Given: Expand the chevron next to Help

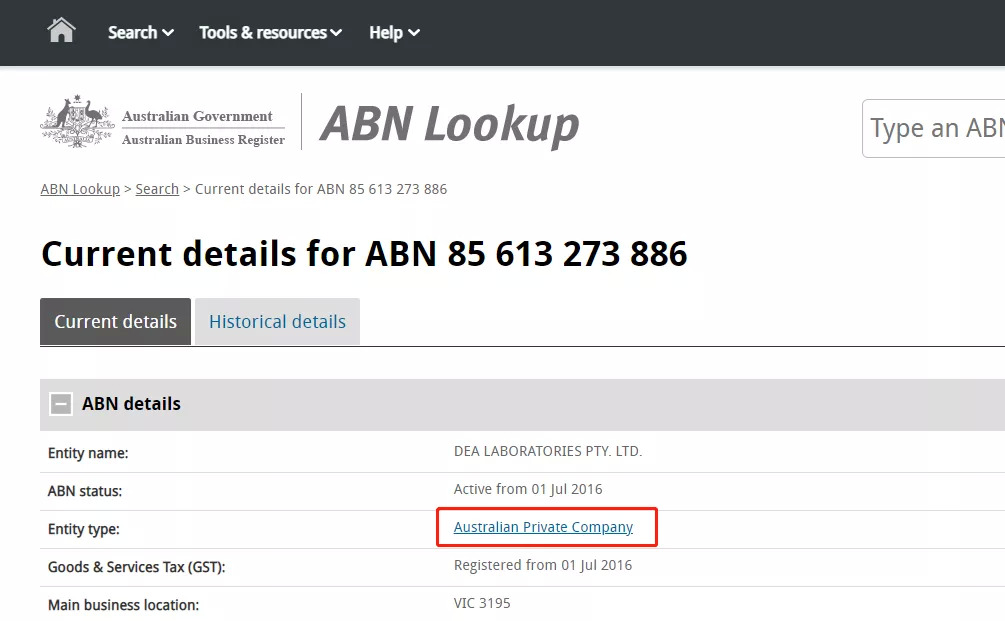Looking at the screenshot, I should tap(414, 33).
